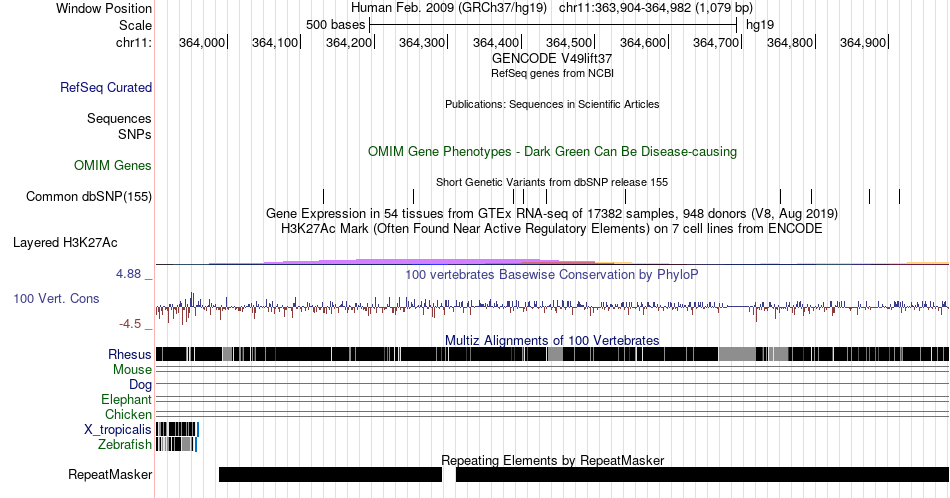Click the Sequences track label

pyautogui.click(x=119, y=118)
